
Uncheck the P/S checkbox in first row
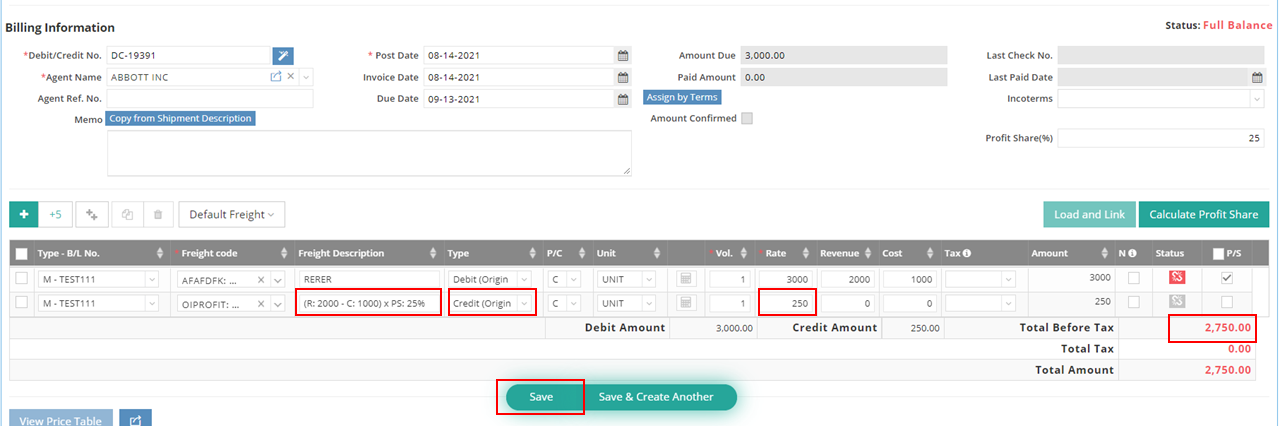(x=1226, y=278)
